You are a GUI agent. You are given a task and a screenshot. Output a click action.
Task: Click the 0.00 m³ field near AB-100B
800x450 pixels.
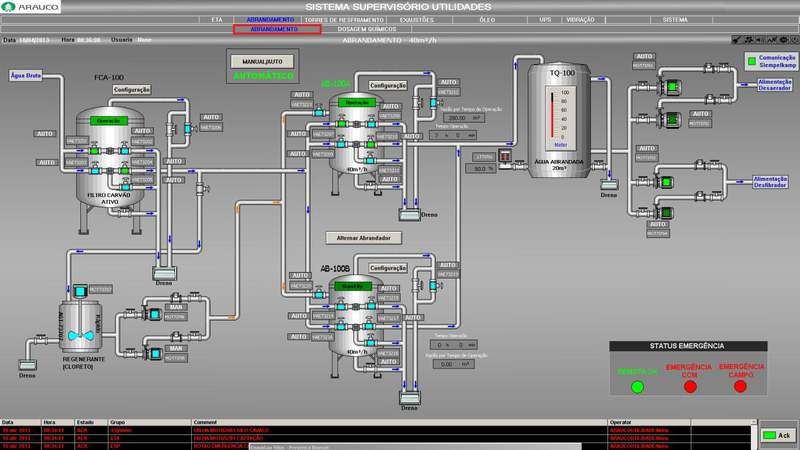(x=454, y=364)
